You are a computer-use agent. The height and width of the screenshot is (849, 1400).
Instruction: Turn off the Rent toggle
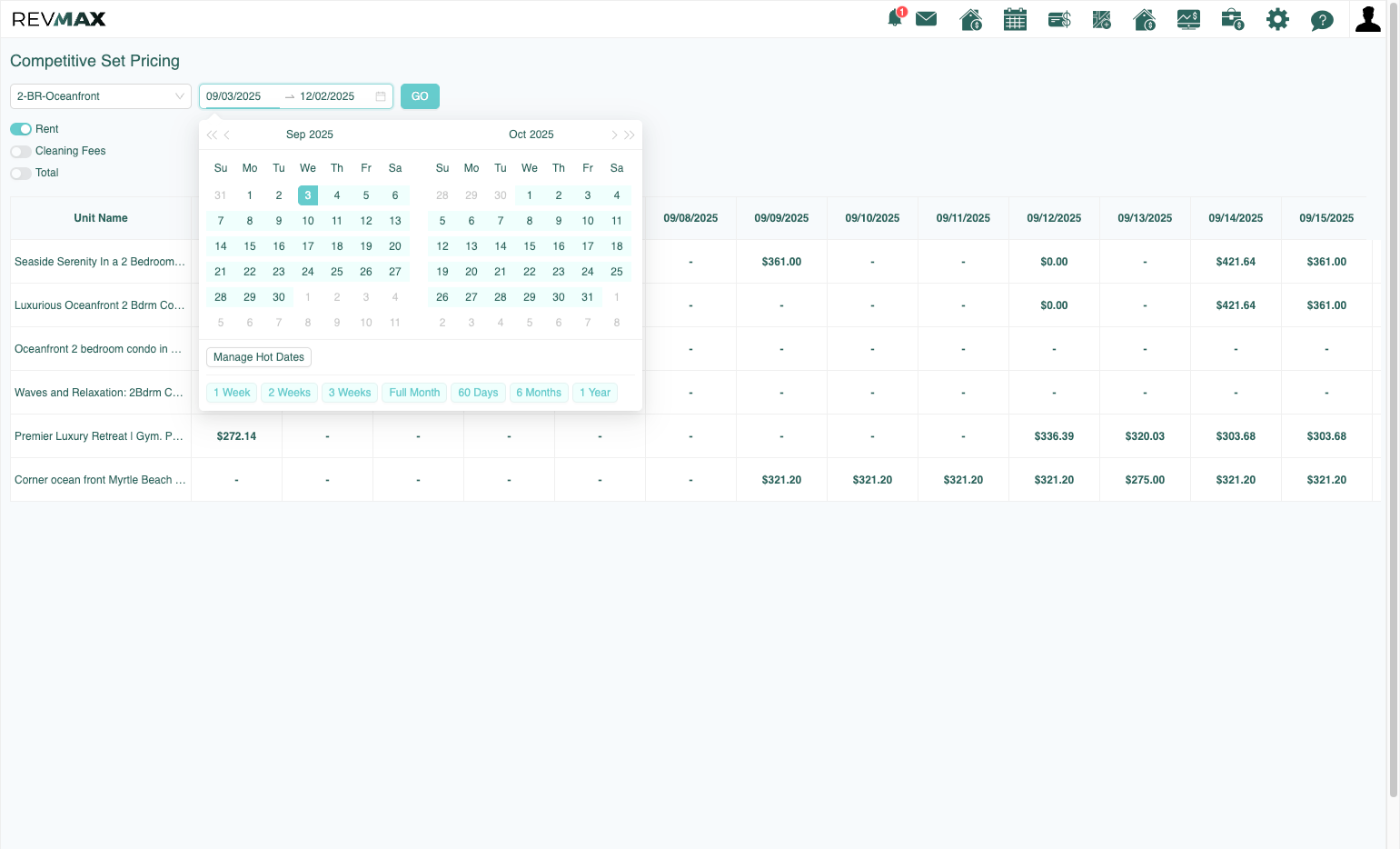tap(21, 129)
